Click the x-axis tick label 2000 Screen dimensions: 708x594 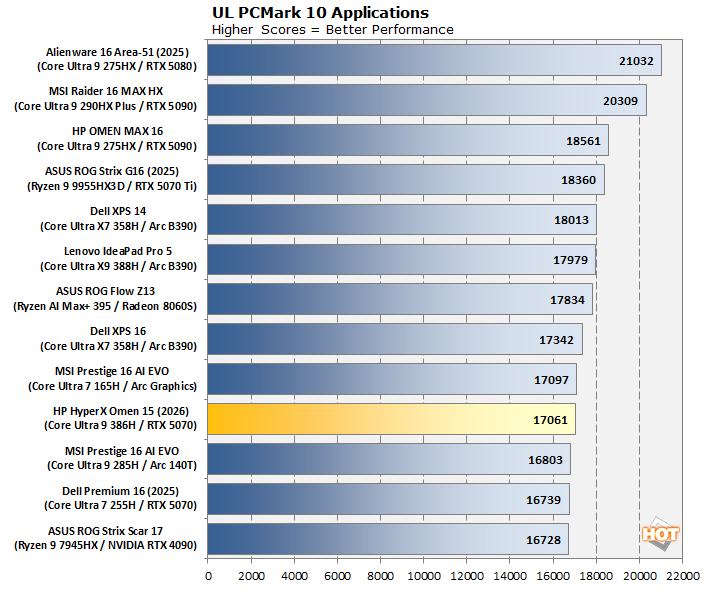click(252, 576)
